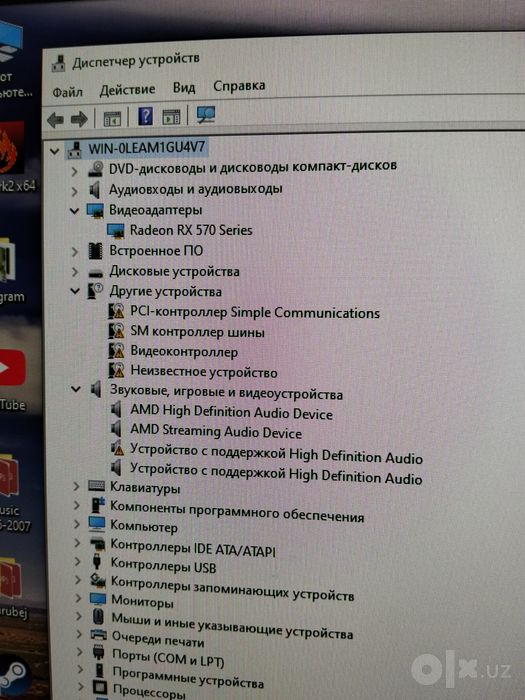This screenshot has width=525, height=700.
Task: Click the properties panel toolbar icon
Action: [171, 117]
